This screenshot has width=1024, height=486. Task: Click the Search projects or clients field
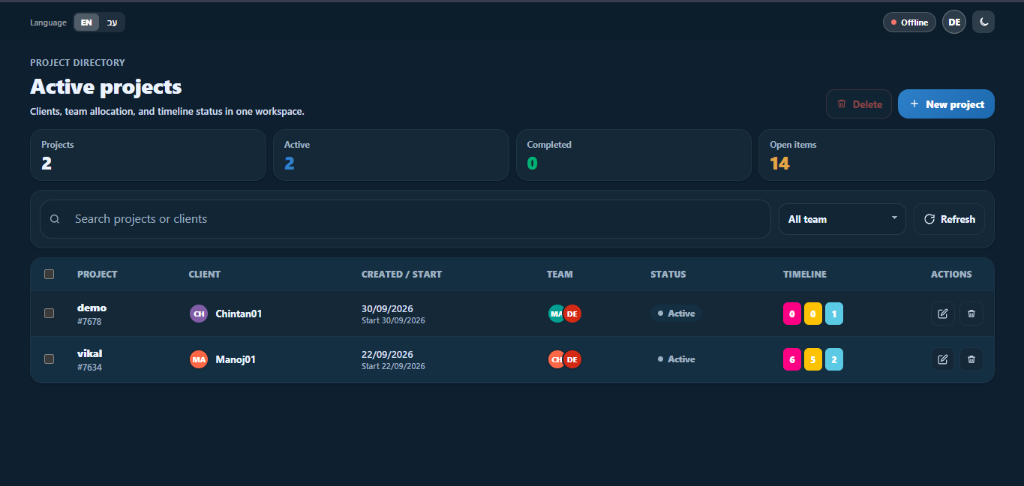click(x=405, y=219)
